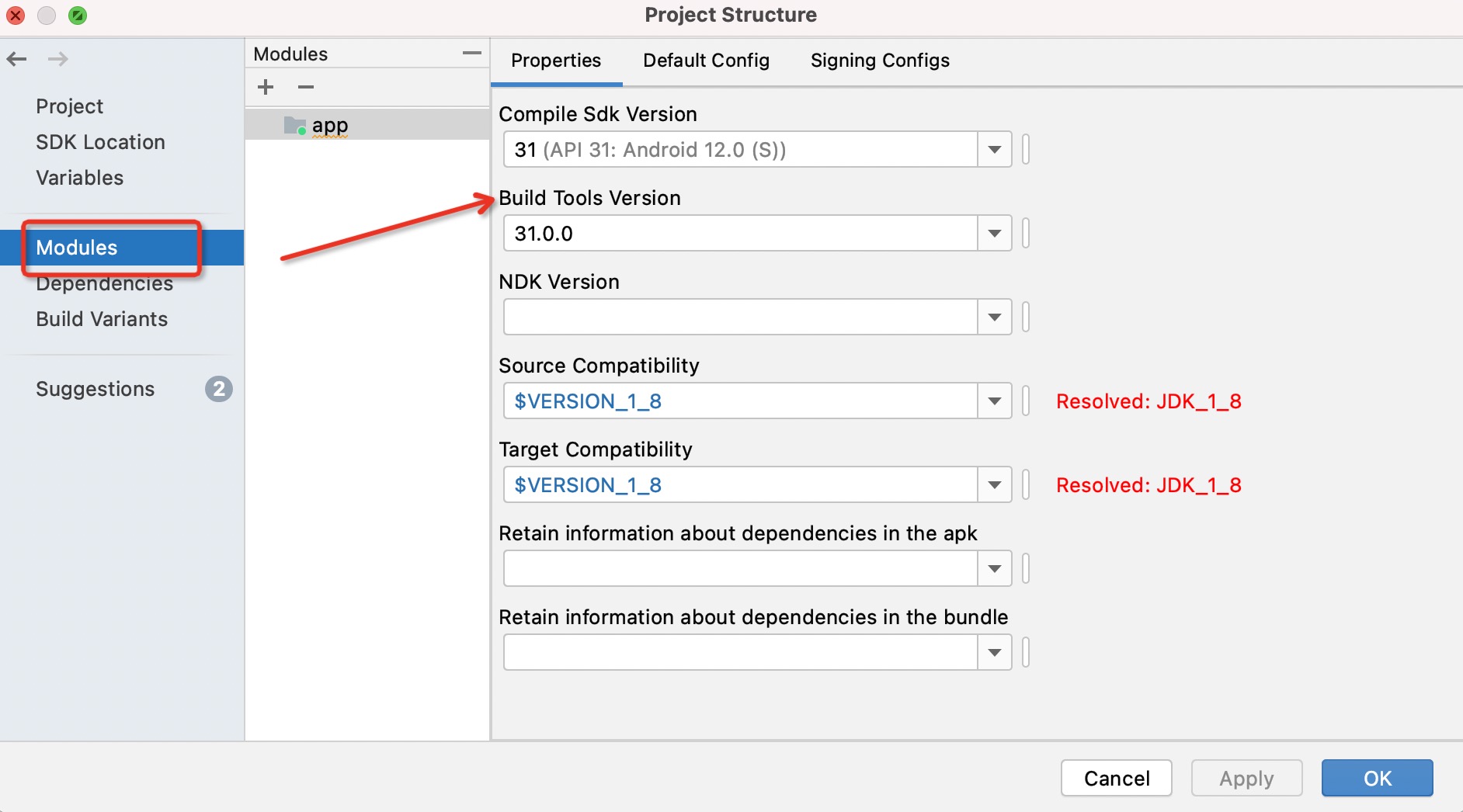Expand the Compile Sdk Version dropdown
The width and height of the screenshot is (1463, 812).
994,150
